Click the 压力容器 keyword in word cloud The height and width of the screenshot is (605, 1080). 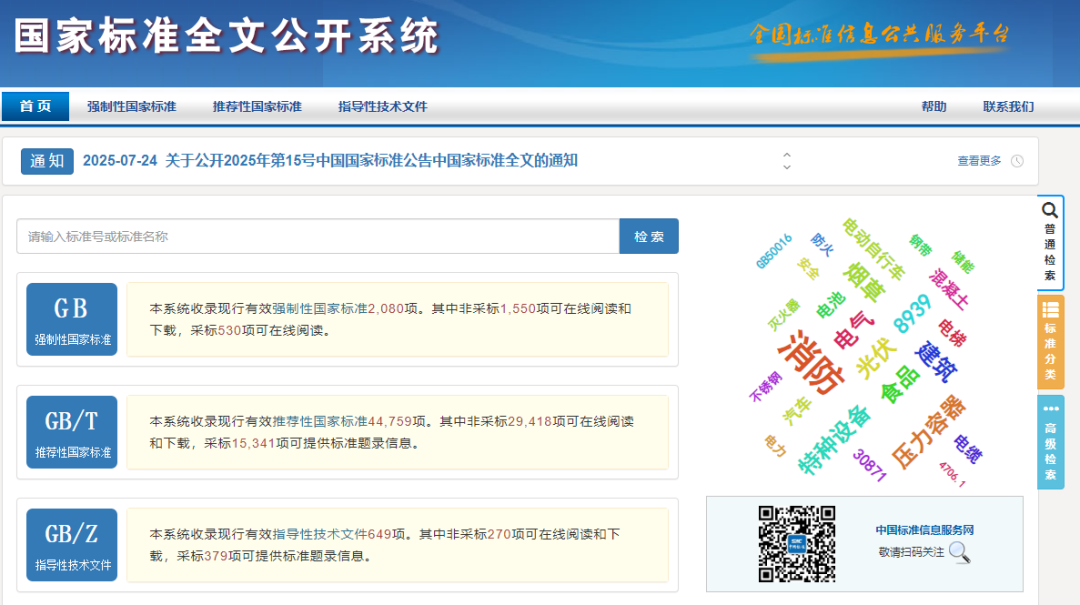click(928, 432)
